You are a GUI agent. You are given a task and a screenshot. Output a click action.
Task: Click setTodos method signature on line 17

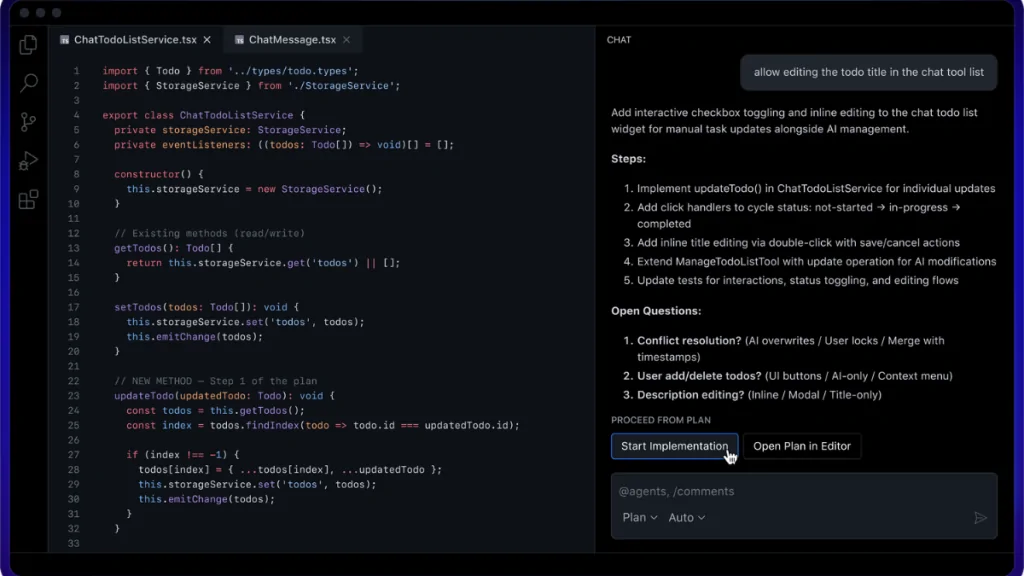206,307
